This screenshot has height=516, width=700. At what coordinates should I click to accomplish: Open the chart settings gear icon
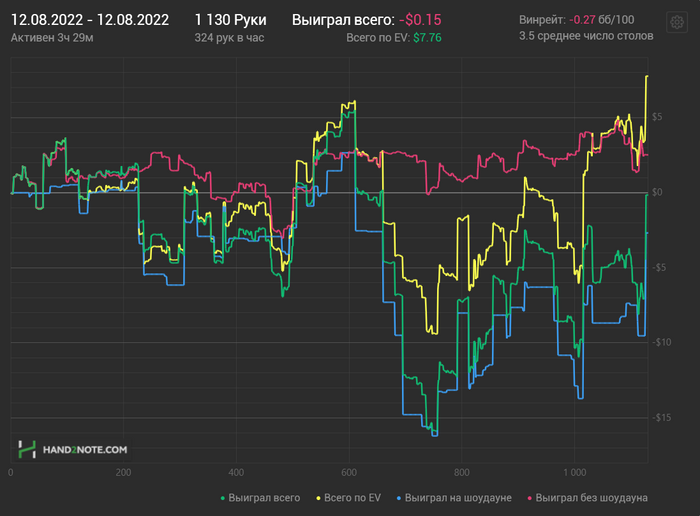pyautogui.click(x=677, y=22)
